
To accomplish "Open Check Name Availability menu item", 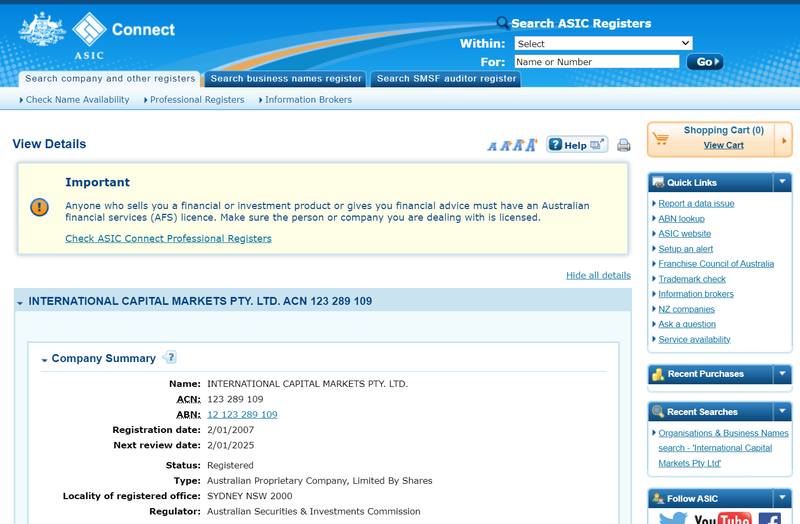I will tap(77, 100).
